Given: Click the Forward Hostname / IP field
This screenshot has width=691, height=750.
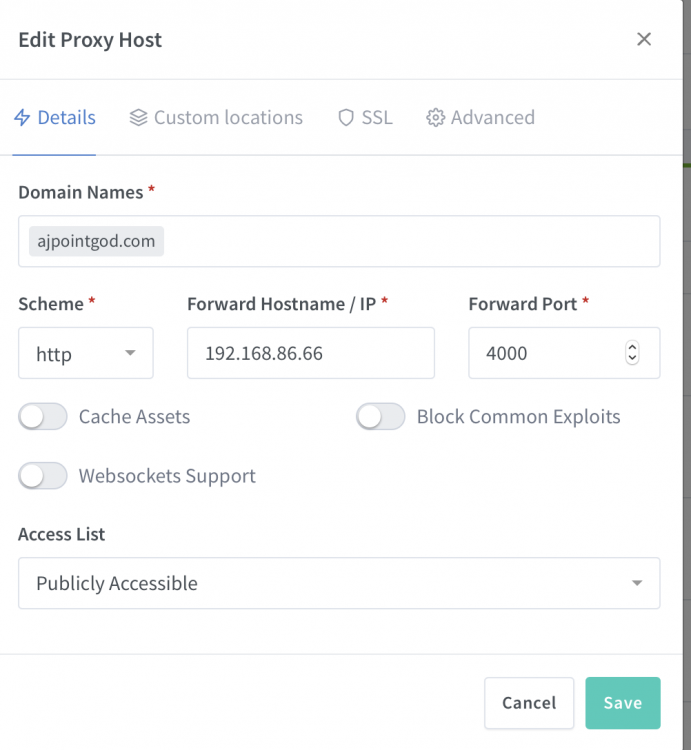Looking at the screenshot, I should click(311, 353).
